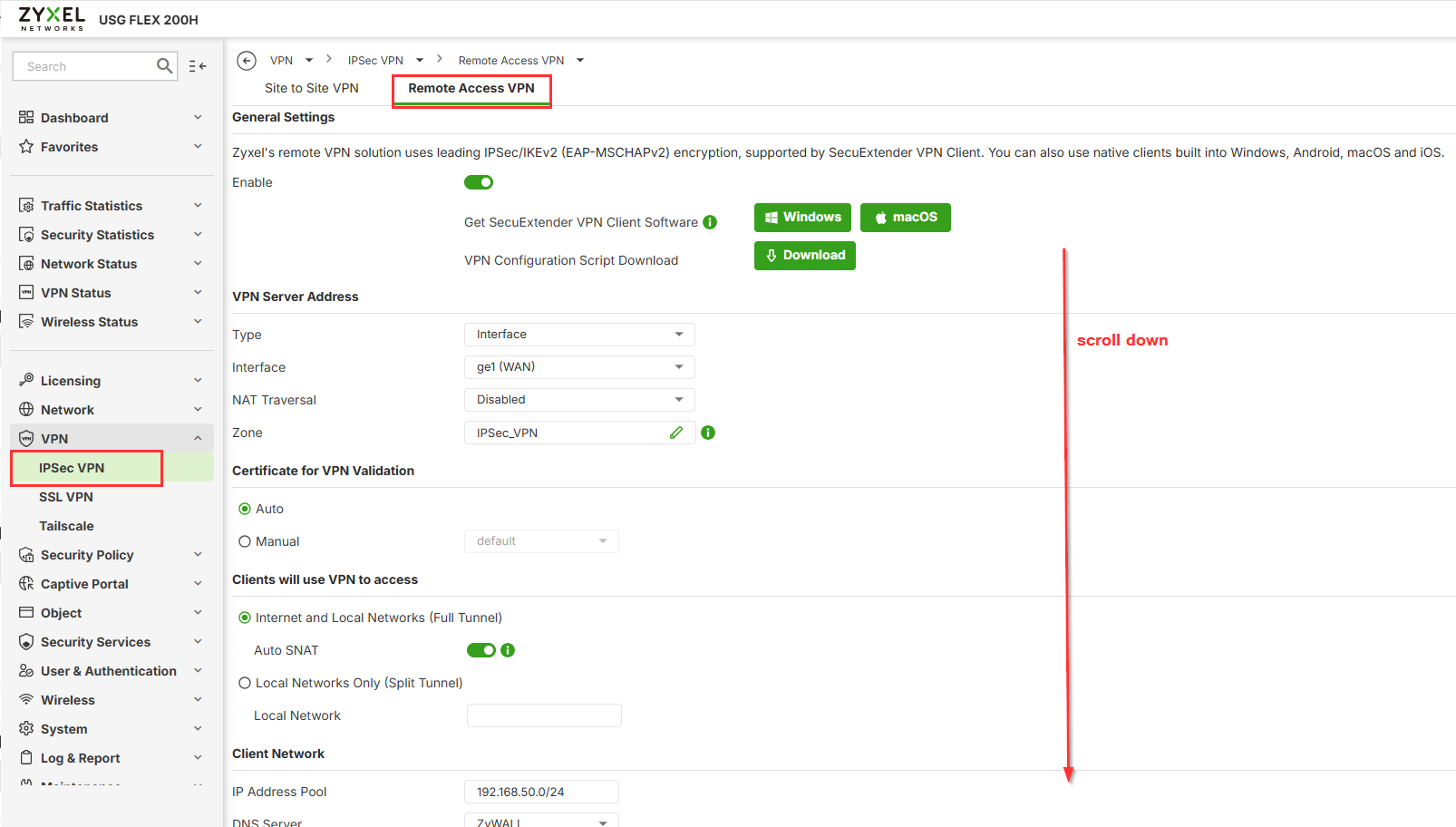Click the pencil edit icon in Zone field
Image resolution: width=1456 pixels, height=827 pixels.
coord(676,433)
